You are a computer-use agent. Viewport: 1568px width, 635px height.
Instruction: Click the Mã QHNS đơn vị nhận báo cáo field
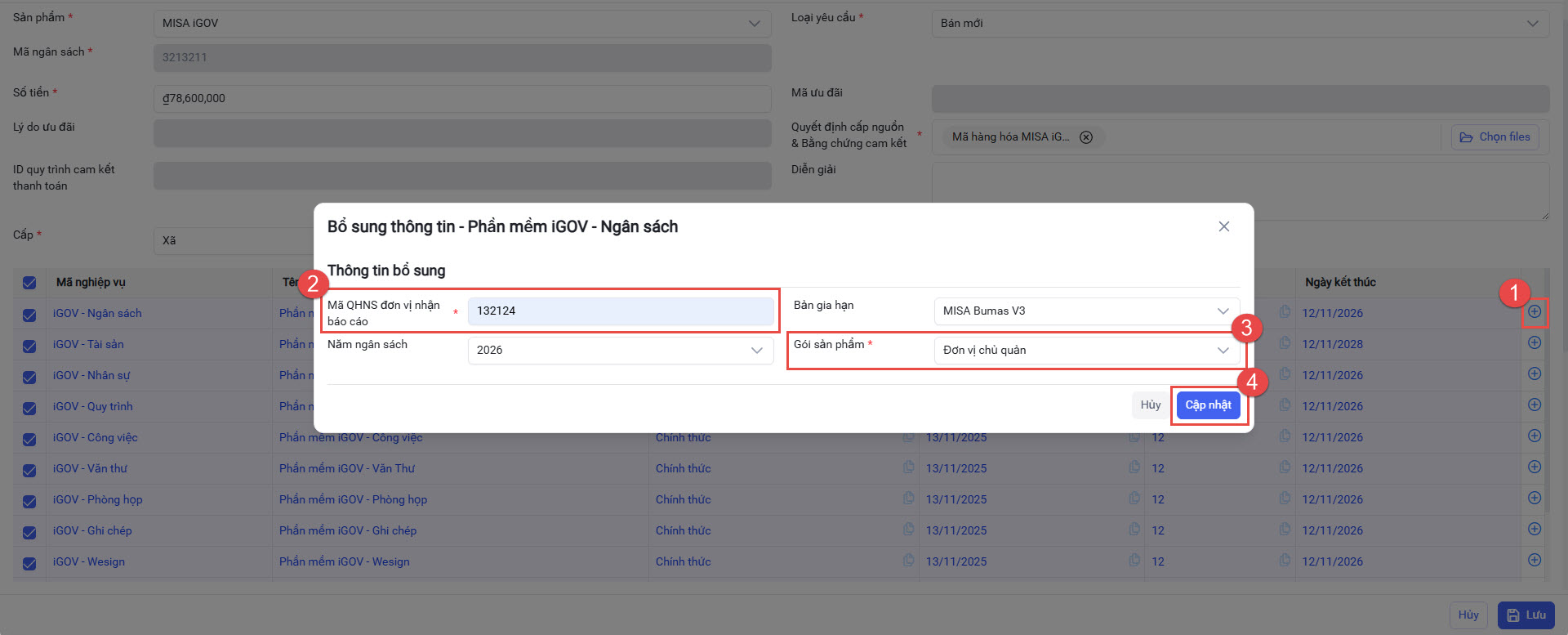tap(621, 311)
